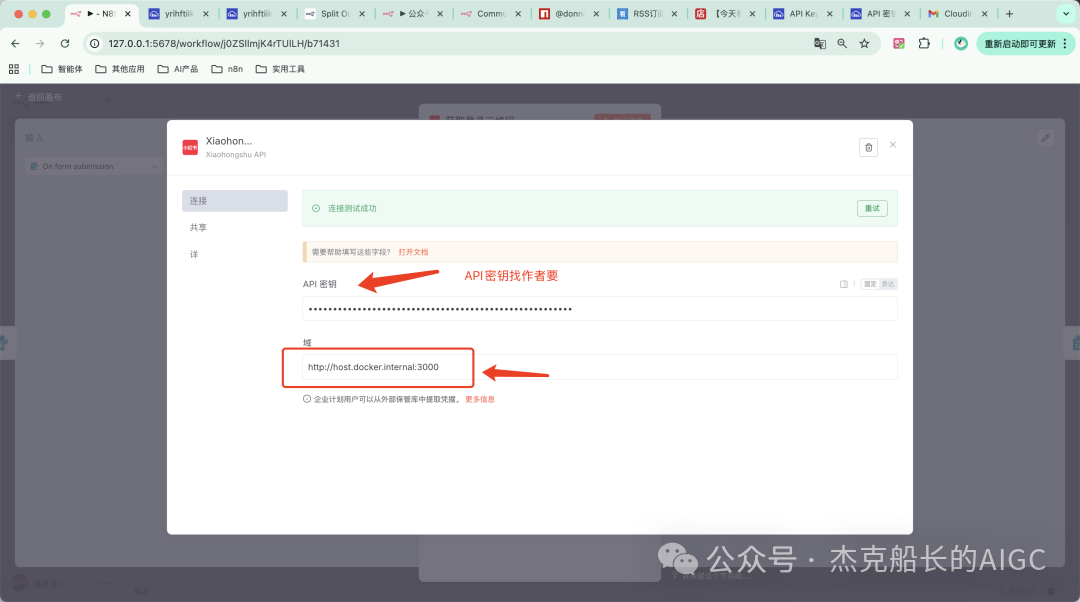The width and height of the screenshot is (1080, 602).
Task: Open the 打开文档 documentation link
Action: point(413,252)
